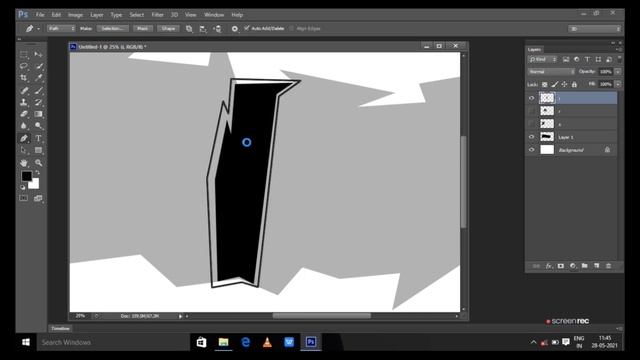Open the pen options gear menu
This screenshot has height=360, width=640.
235,29
